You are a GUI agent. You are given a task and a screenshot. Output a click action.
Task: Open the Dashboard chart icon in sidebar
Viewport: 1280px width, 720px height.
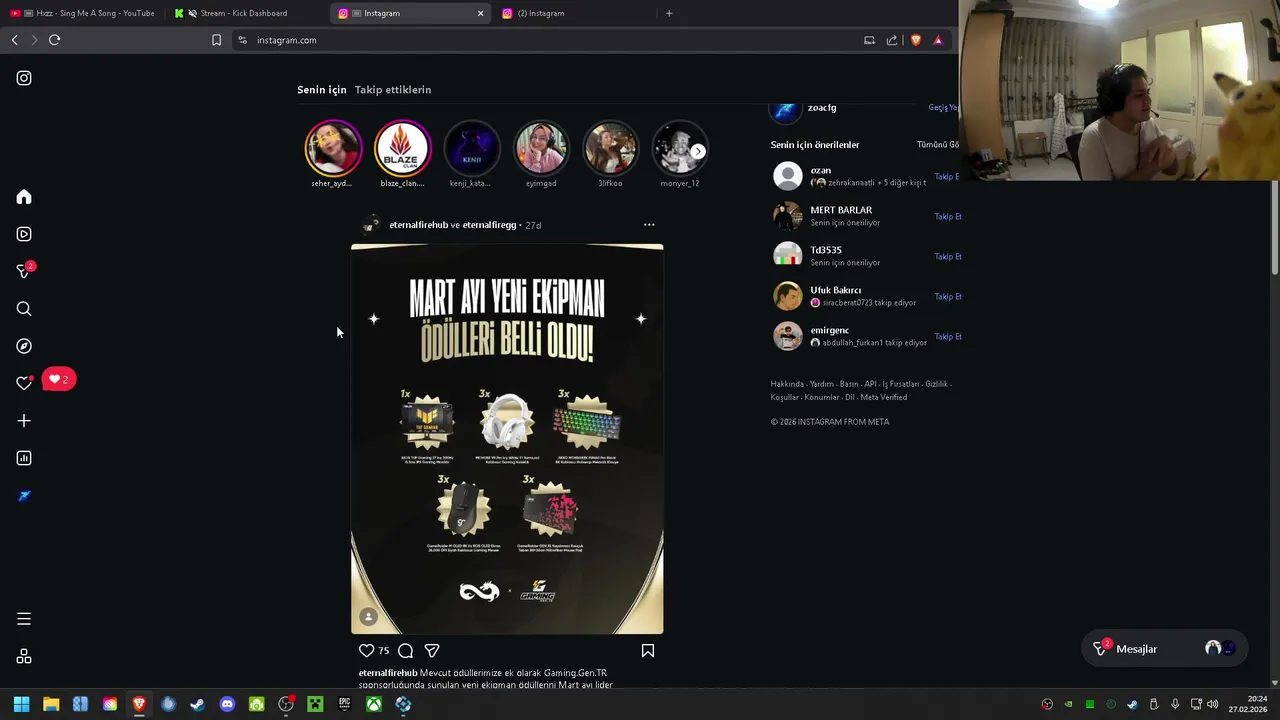[x=24, y=458]
